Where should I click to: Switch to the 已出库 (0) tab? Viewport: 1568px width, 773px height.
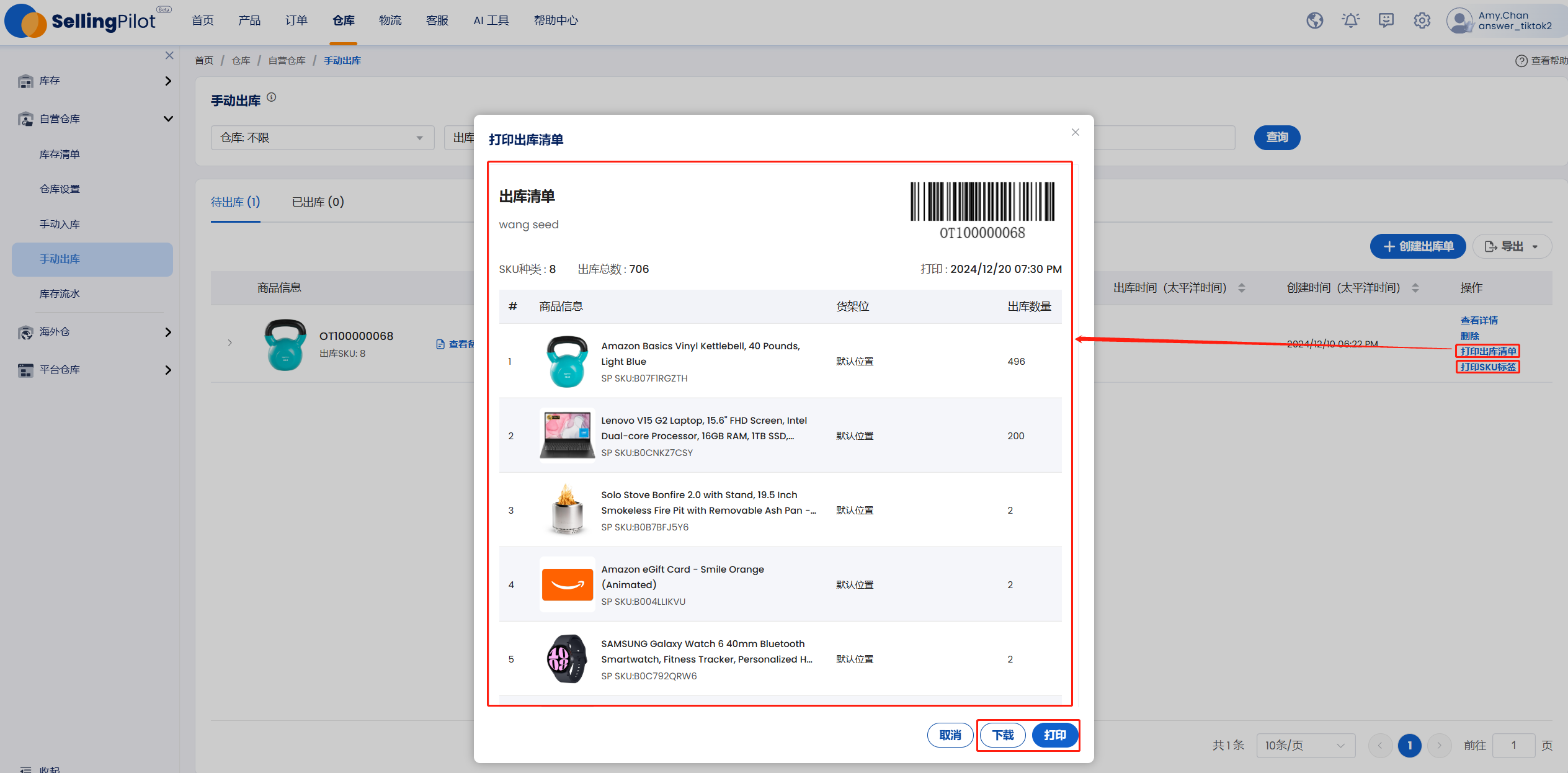click(x=318, y=202)
